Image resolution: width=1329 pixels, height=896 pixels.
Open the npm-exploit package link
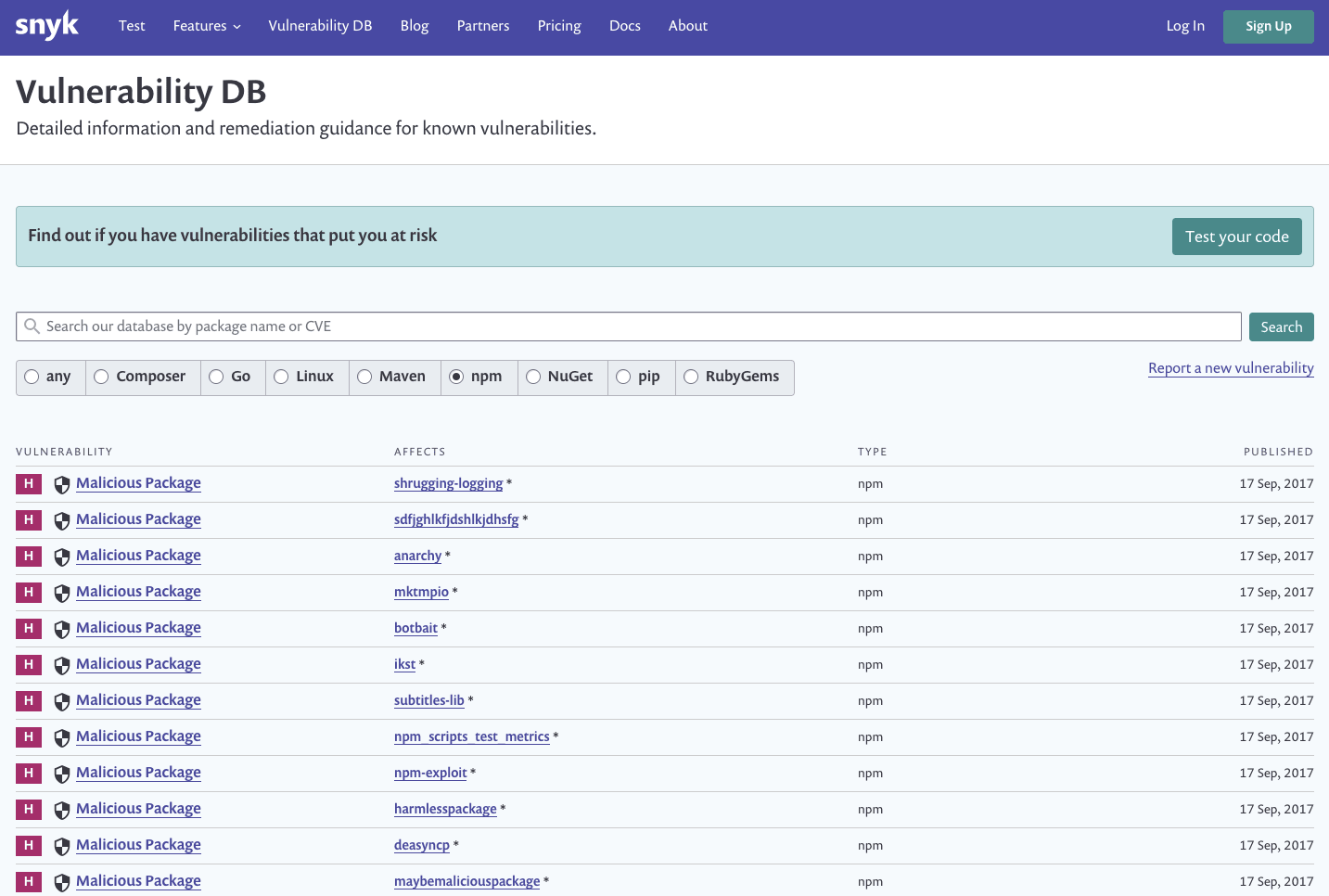click(x=430, y=773)
